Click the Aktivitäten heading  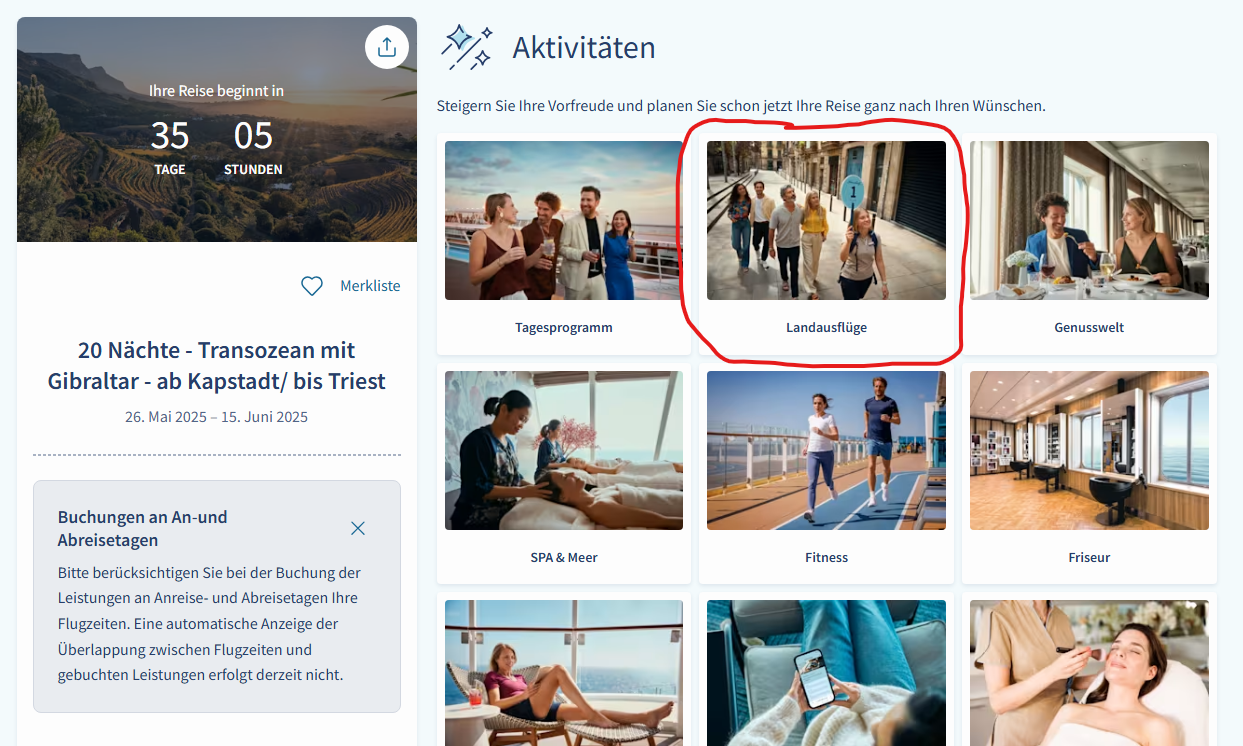coord(584,47)
